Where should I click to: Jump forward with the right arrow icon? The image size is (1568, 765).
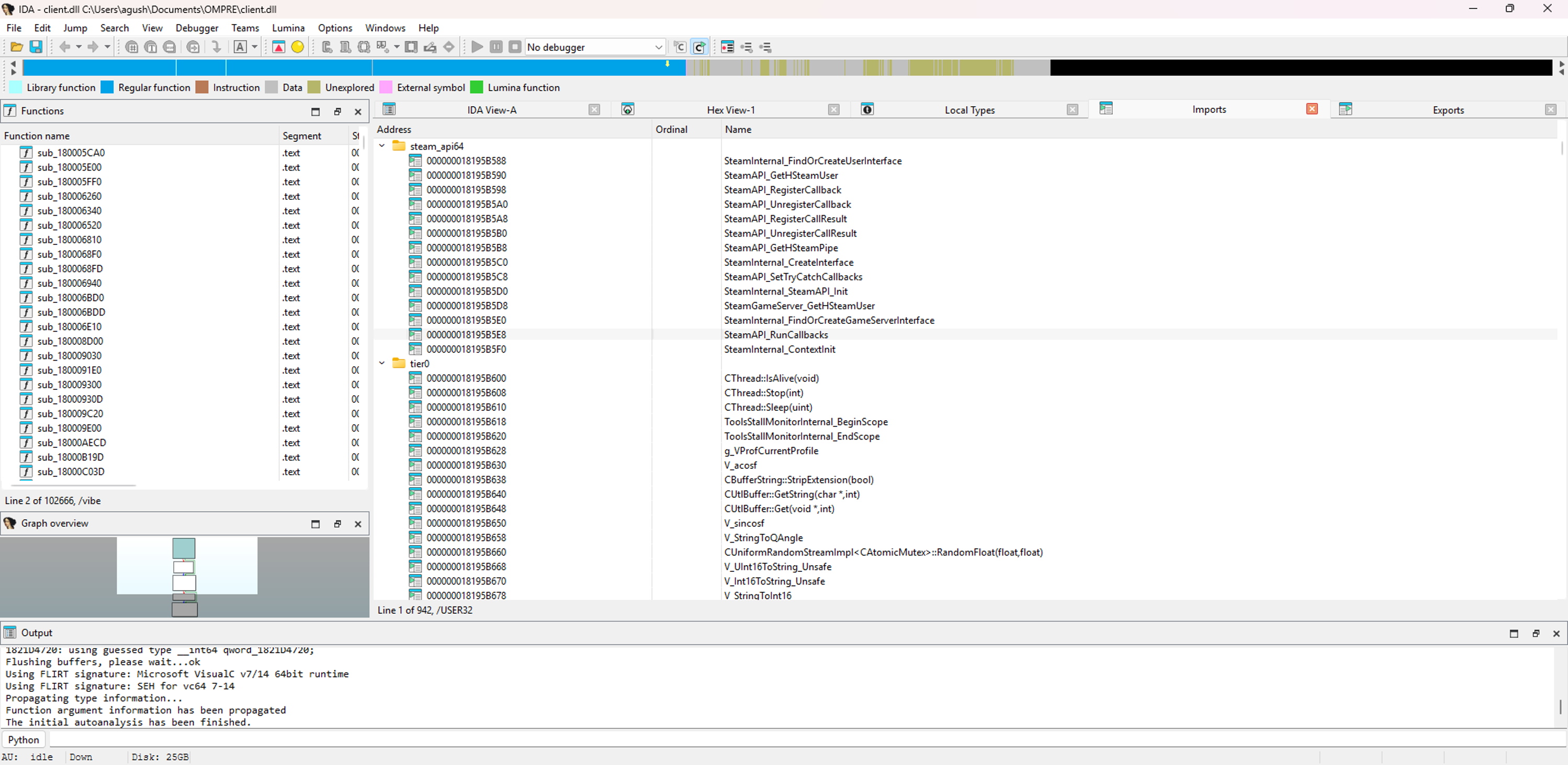(x=93, y=47)
